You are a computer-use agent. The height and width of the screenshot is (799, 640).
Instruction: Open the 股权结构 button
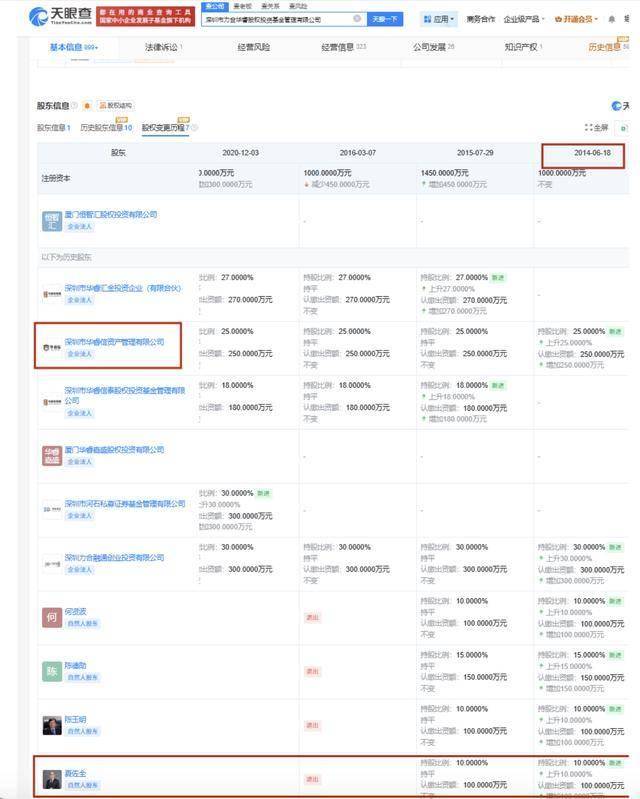tap(116, 105)
